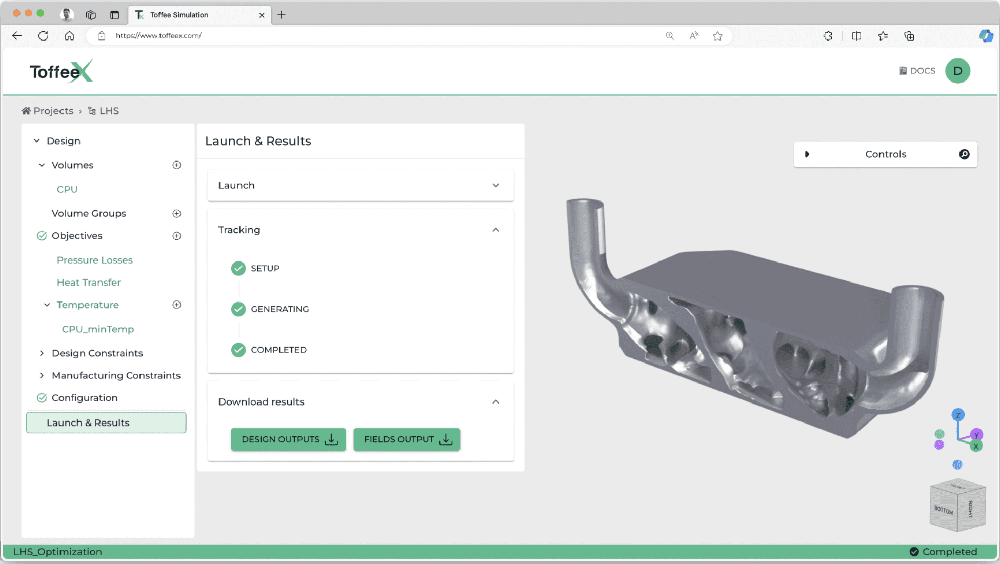Click the info icon beside Objectives

pyautogui.click(x=177, y=236)
